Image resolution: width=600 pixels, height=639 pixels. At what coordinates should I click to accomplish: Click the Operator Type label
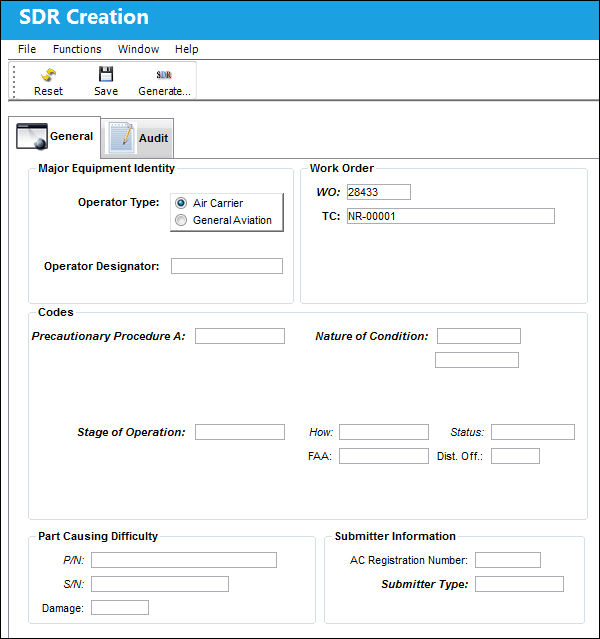[x=119, y=202]
